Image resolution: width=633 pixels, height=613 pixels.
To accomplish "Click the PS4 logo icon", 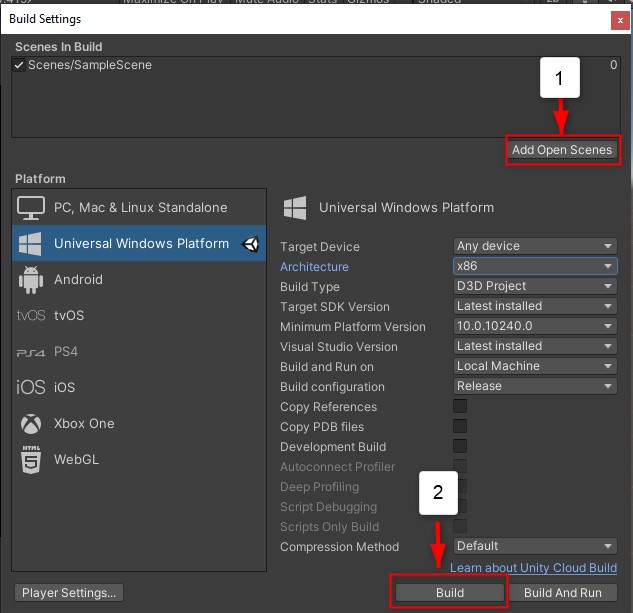I will (x=31, y=353).
